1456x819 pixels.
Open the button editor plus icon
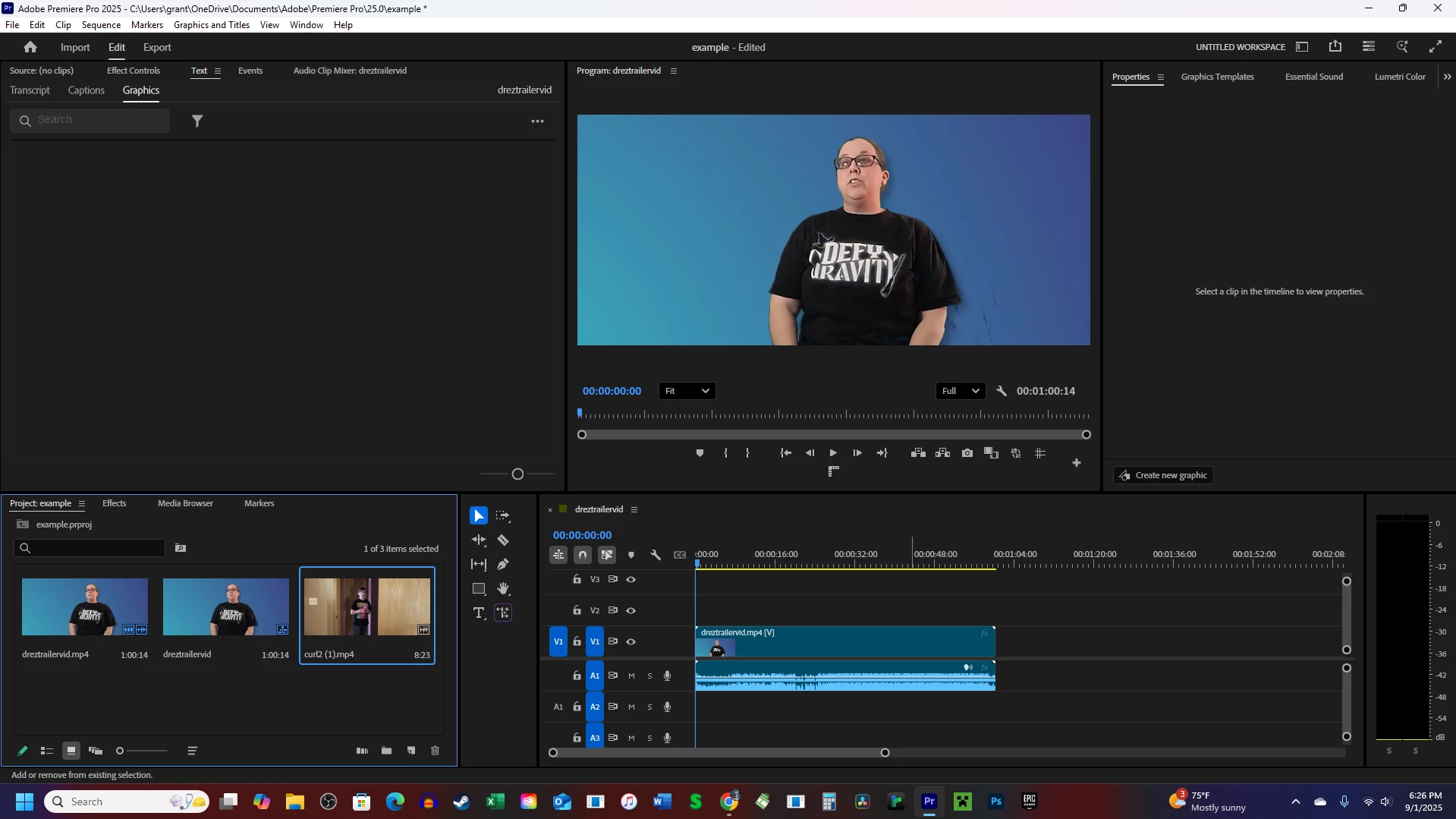(x=1077, y=463)
